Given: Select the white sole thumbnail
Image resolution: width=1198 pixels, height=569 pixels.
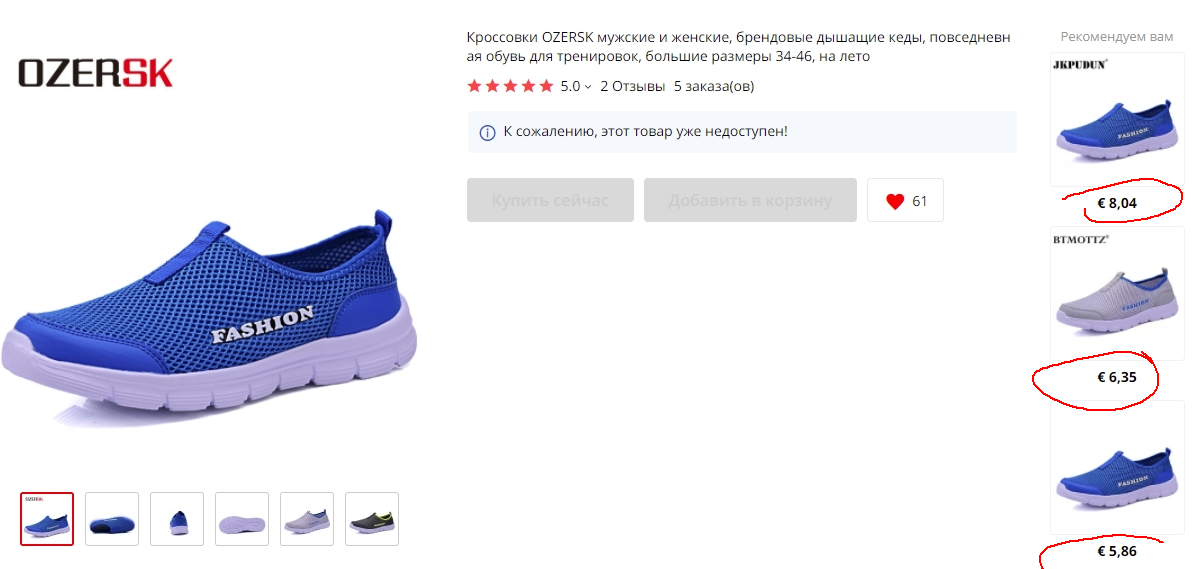Looking at the screenshot, I should pos(241,519).
